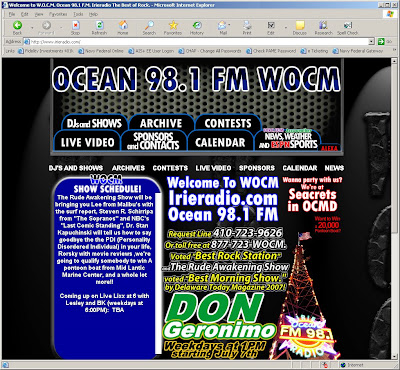Open the Discuss toolbar button

(300, 27)
